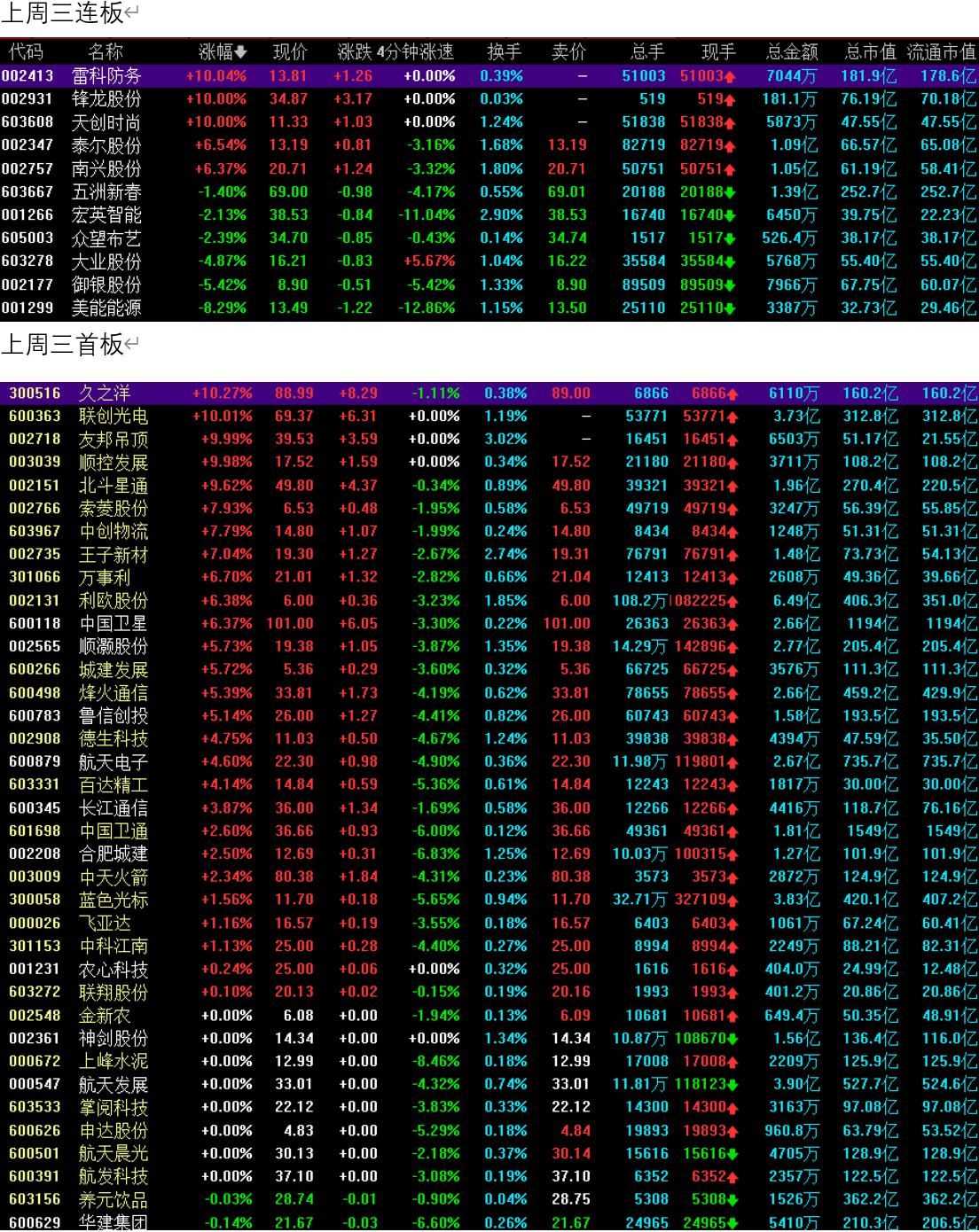Click the 代码 column header
The height and width of the screenshot is (1232, 979).
coord(26,52)
